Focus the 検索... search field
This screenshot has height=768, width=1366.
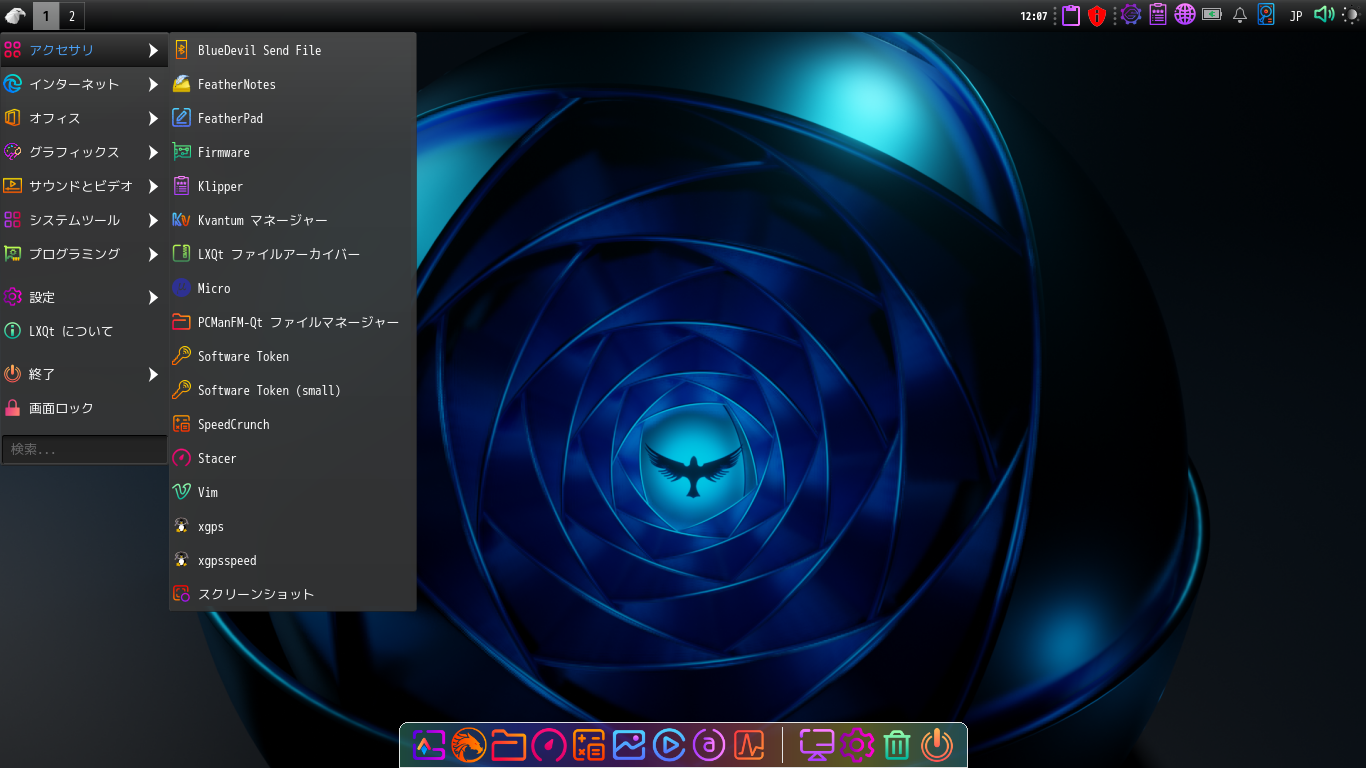tap(84, 450)
